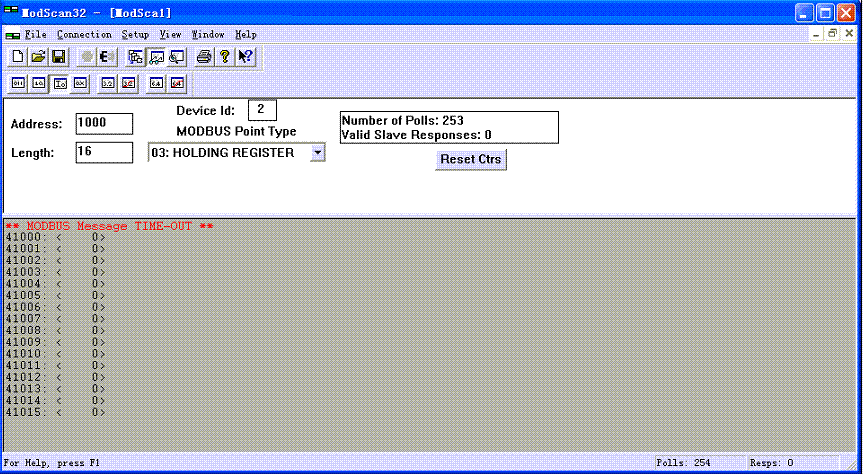
Task: Set decimal display format (10 icon)
Action: tap(39, 84)
